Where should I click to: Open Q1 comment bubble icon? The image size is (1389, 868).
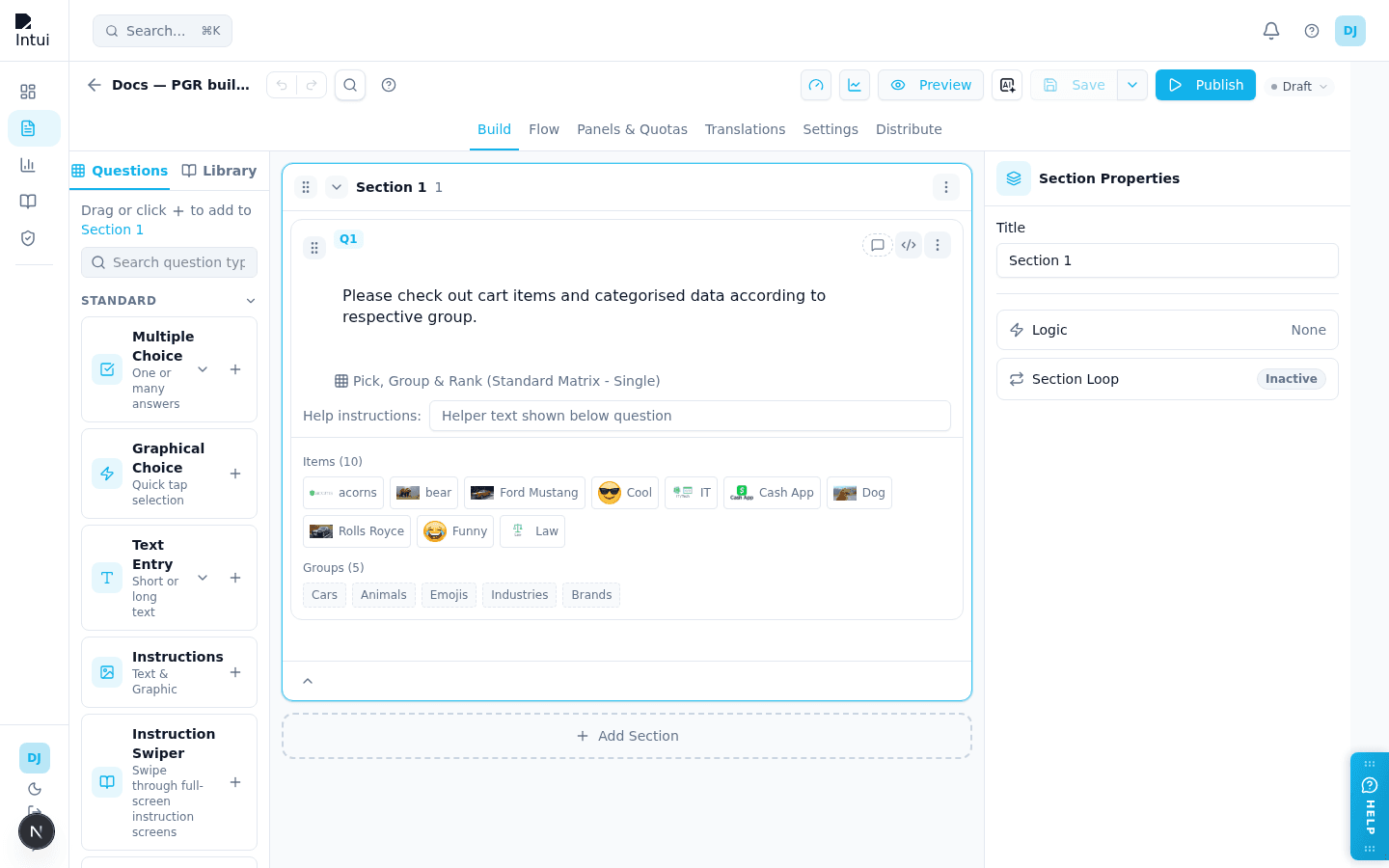click(x=878, y=245)
